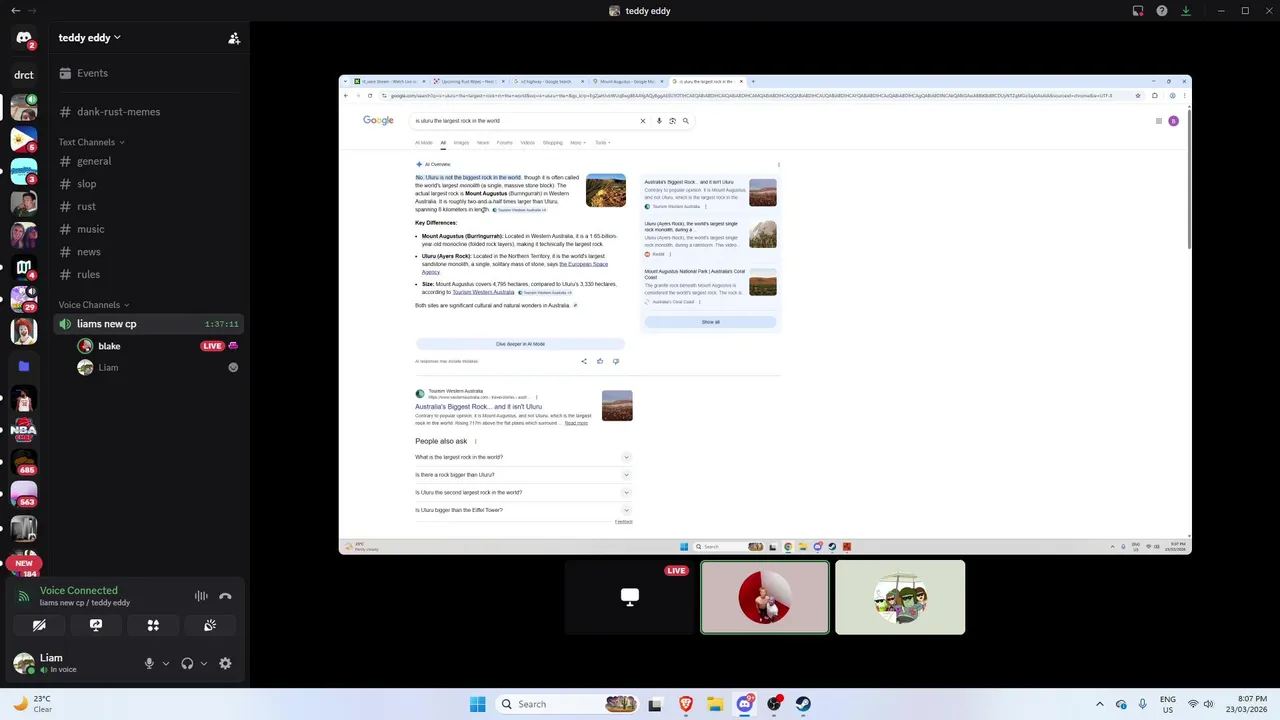Open the rust text channel
Screen dimensions: 1280x720
[x=148, y=206]
